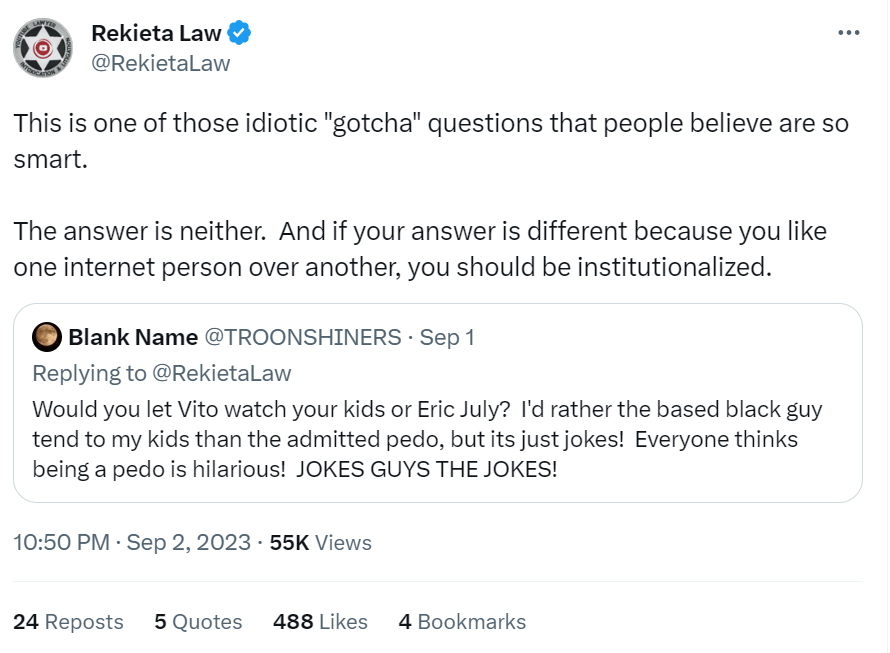Click @RekietaLaw in the Replying to line
Image resolution: width=890 pixels, height=653 pixels.
pos(221,373)
